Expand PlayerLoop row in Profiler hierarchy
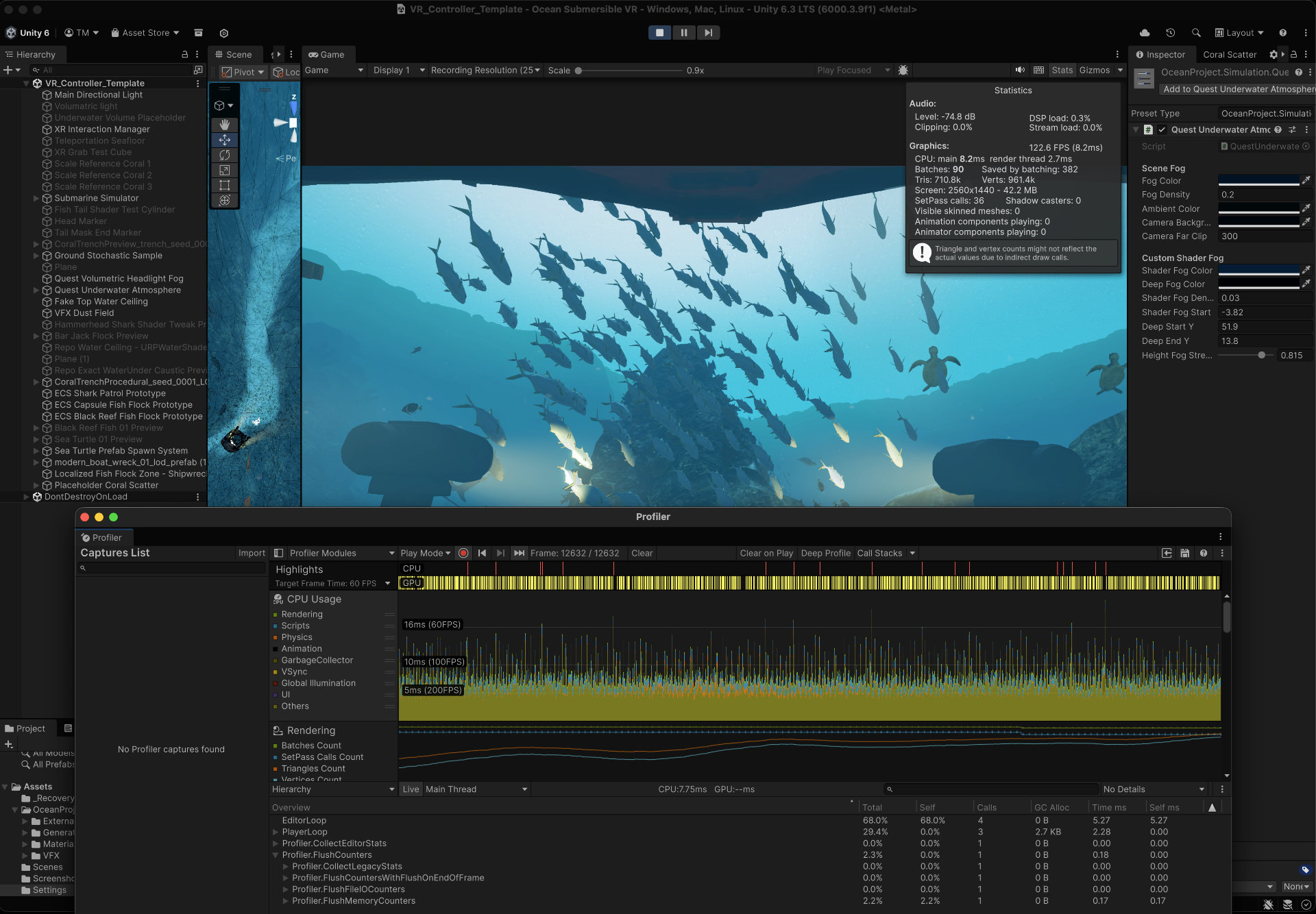Screen dimensions: 1316x914 pyautogui.click(x=276, y=832)
